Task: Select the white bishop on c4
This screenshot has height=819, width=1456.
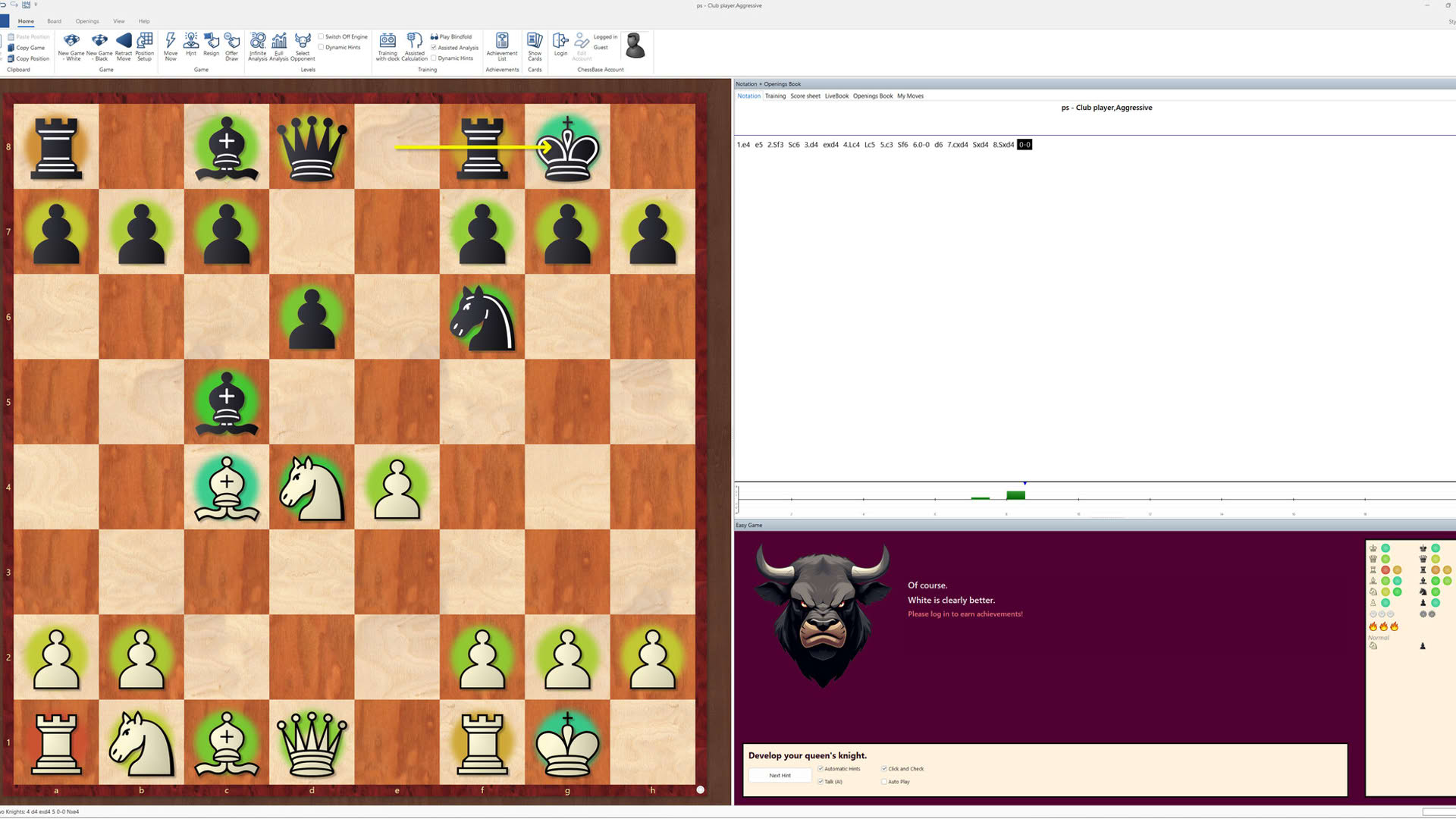Action: tap(227, 487)
